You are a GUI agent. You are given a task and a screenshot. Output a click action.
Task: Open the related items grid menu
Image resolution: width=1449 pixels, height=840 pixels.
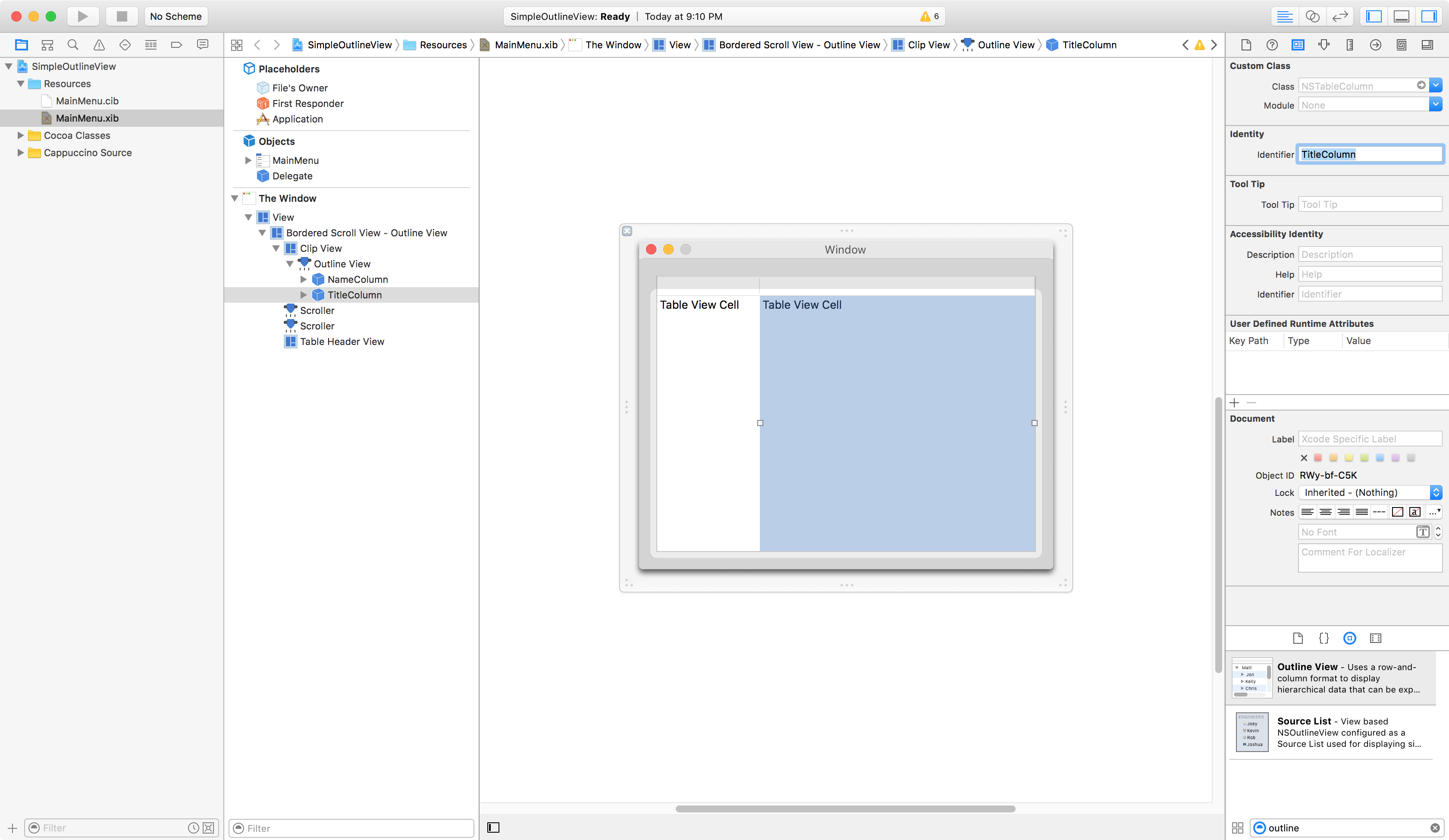pos(236,44)
